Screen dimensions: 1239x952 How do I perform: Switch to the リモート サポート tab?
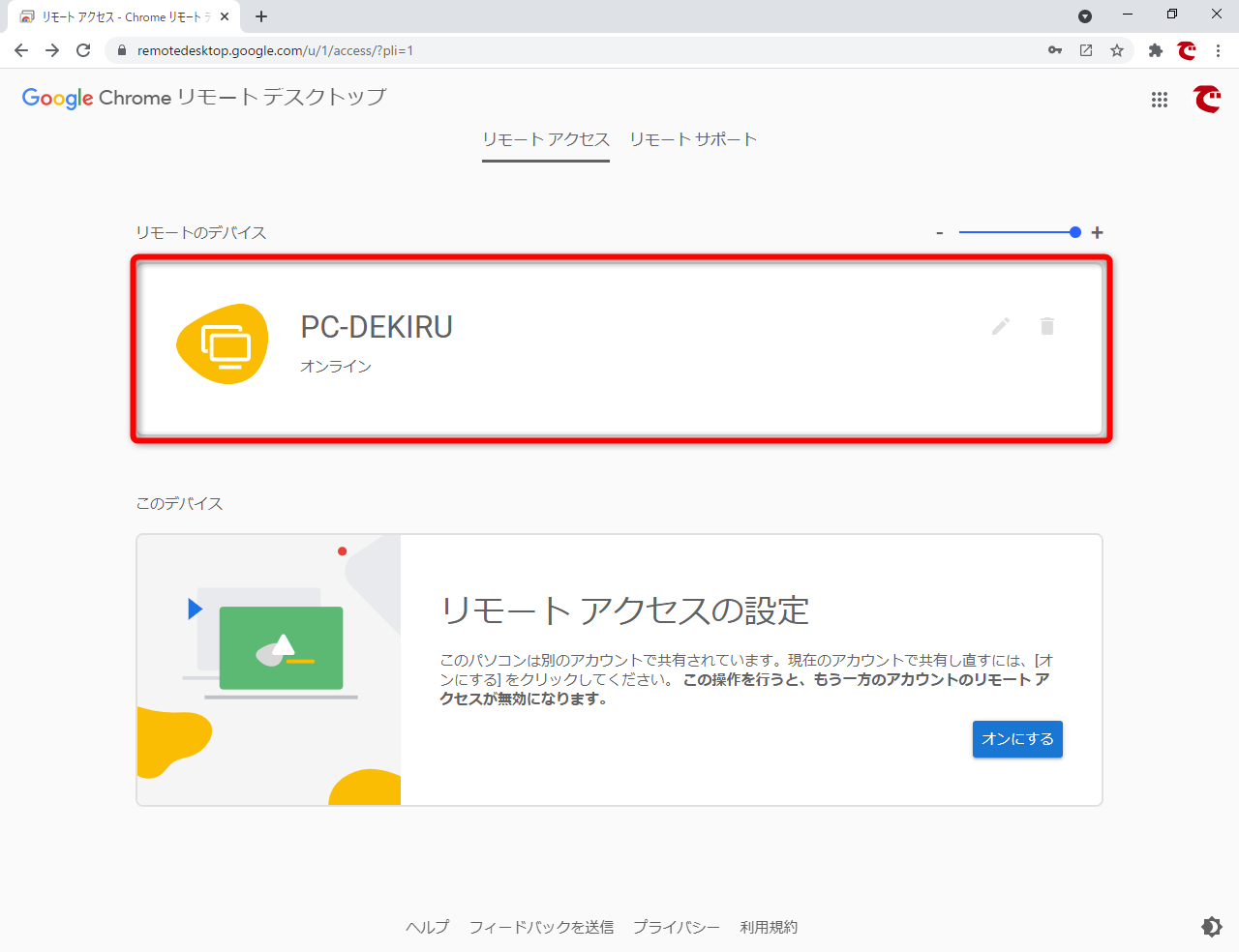[x=693, y=139]
